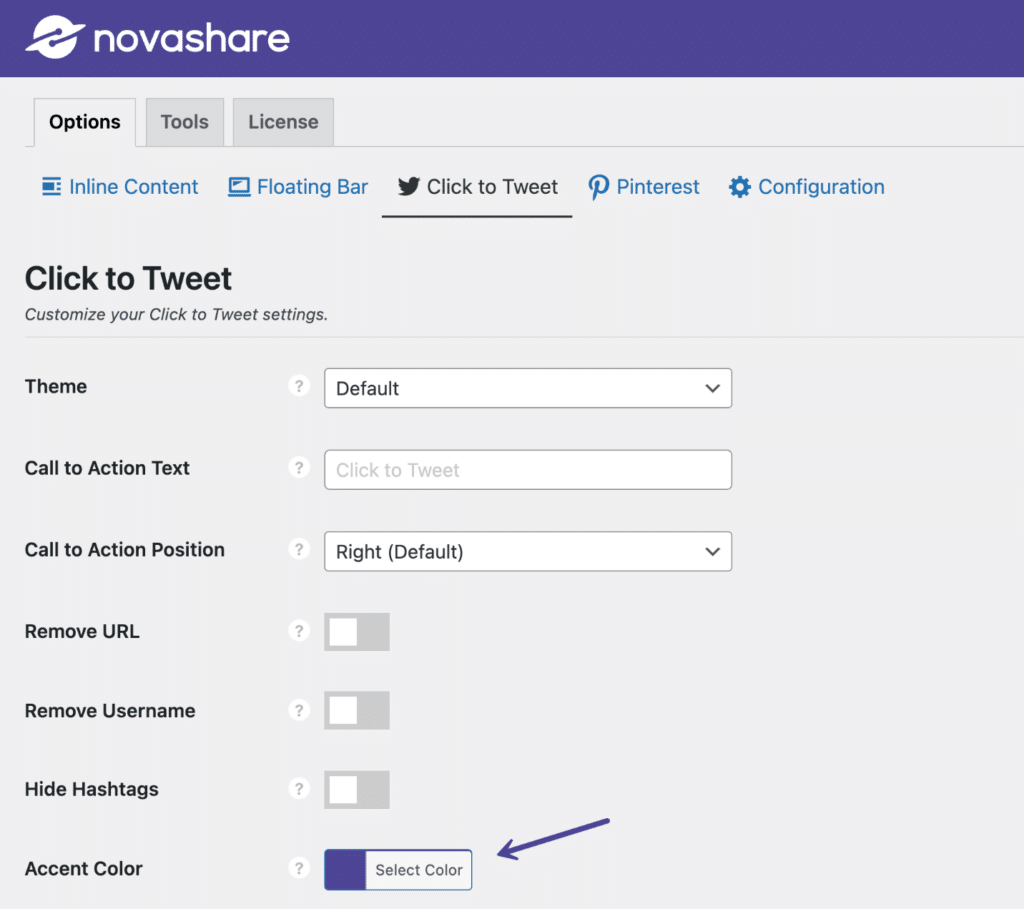Click the Twitter bird icon
The width and height of the screenshot is (1024, 909).
click(409, 187)
